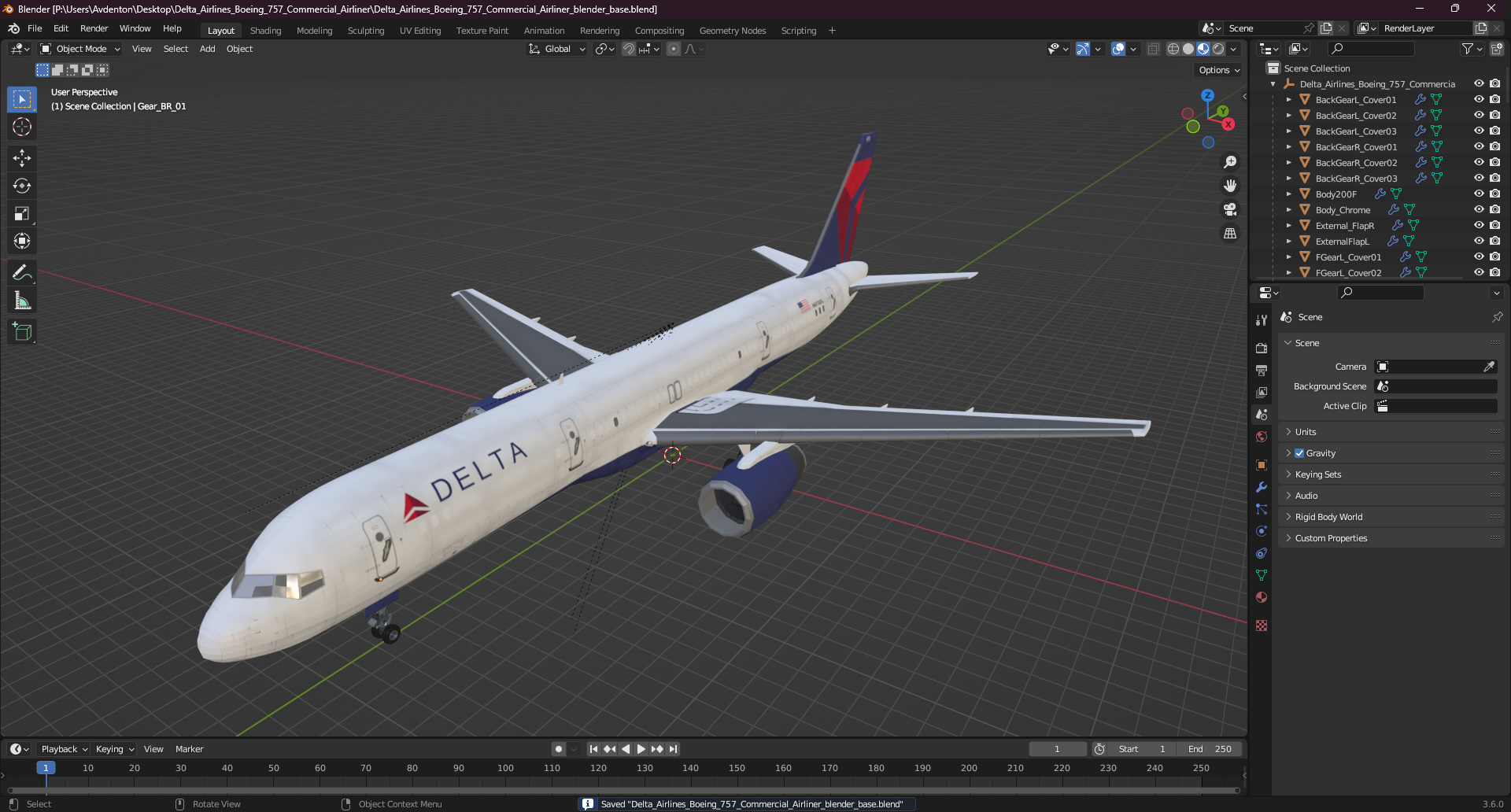Open the Render menu
1511x812 pixels.
(x=94, y=28)
